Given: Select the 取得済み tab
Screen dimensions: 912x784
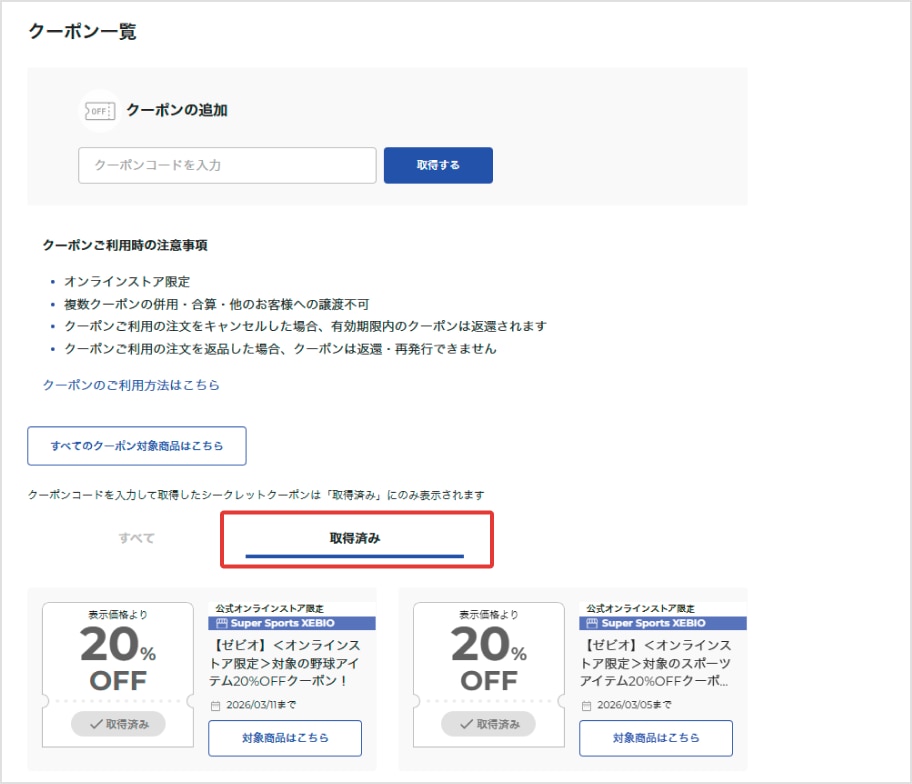Looking at the screenshot, I should (x=356, y=537).
